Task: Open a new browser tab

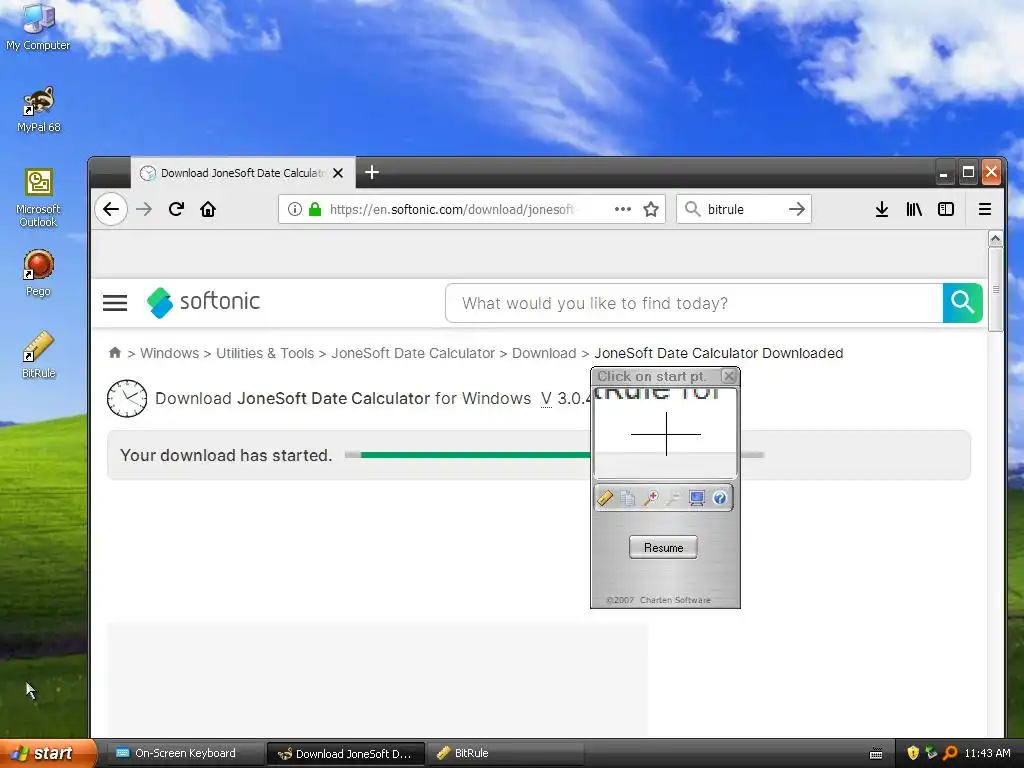Action: [372, 172]
